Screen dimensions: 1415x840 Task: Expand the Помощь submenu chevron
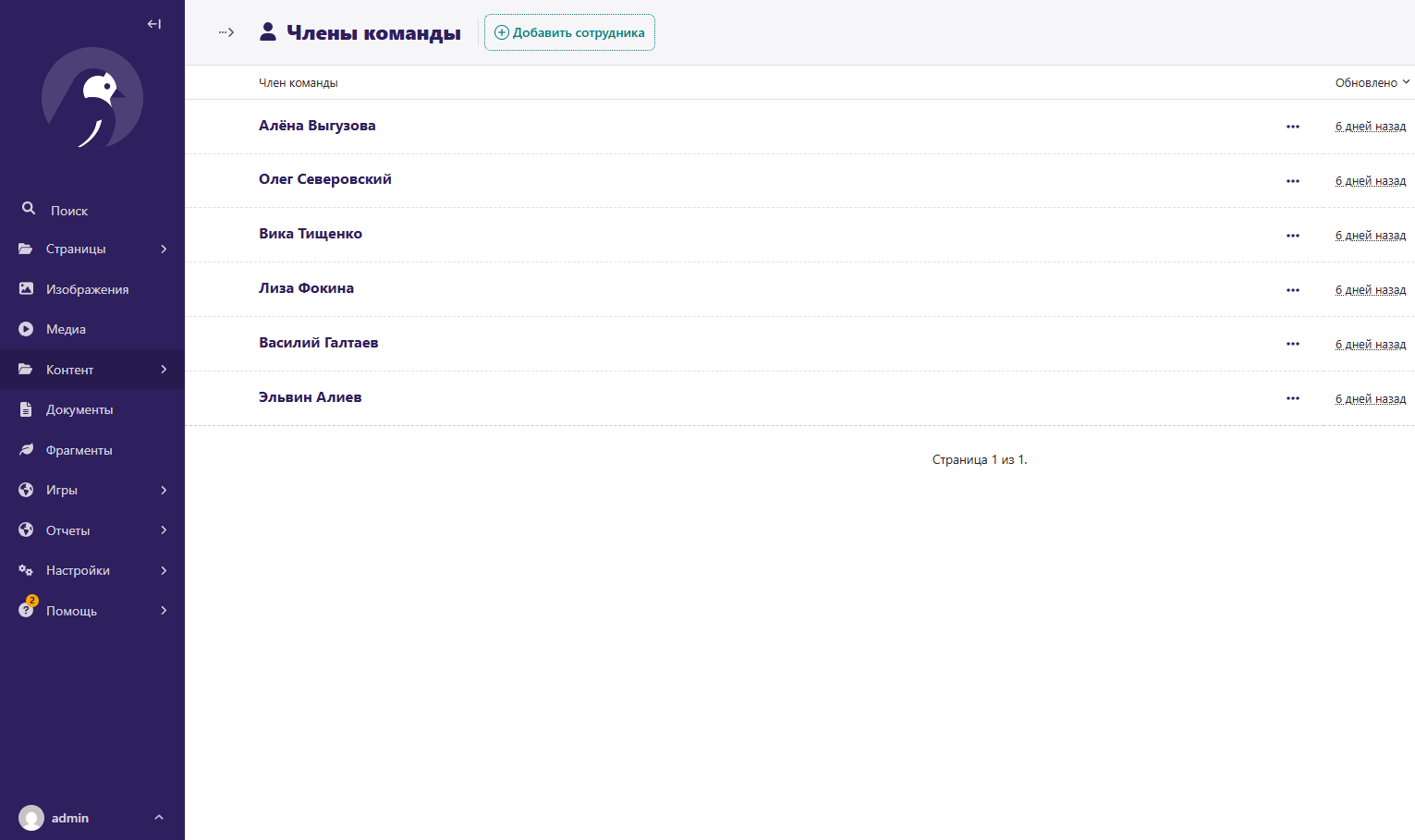tap(164, 610)
